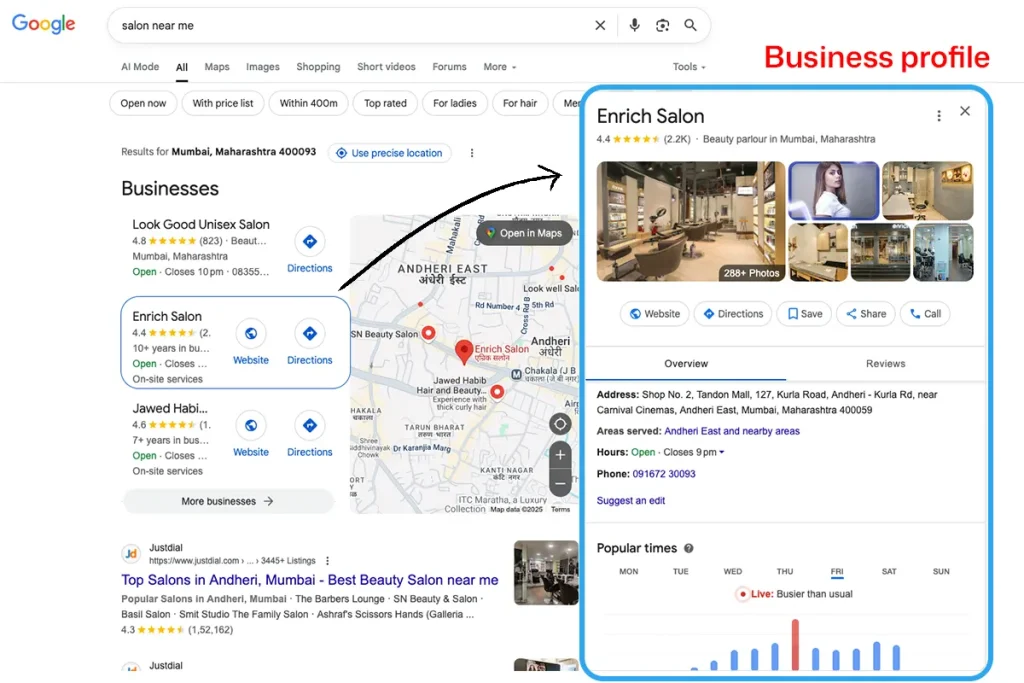Screen dimensions: 1024x683
Task: Expand the More search categories menu
Action: click(500, 67)
